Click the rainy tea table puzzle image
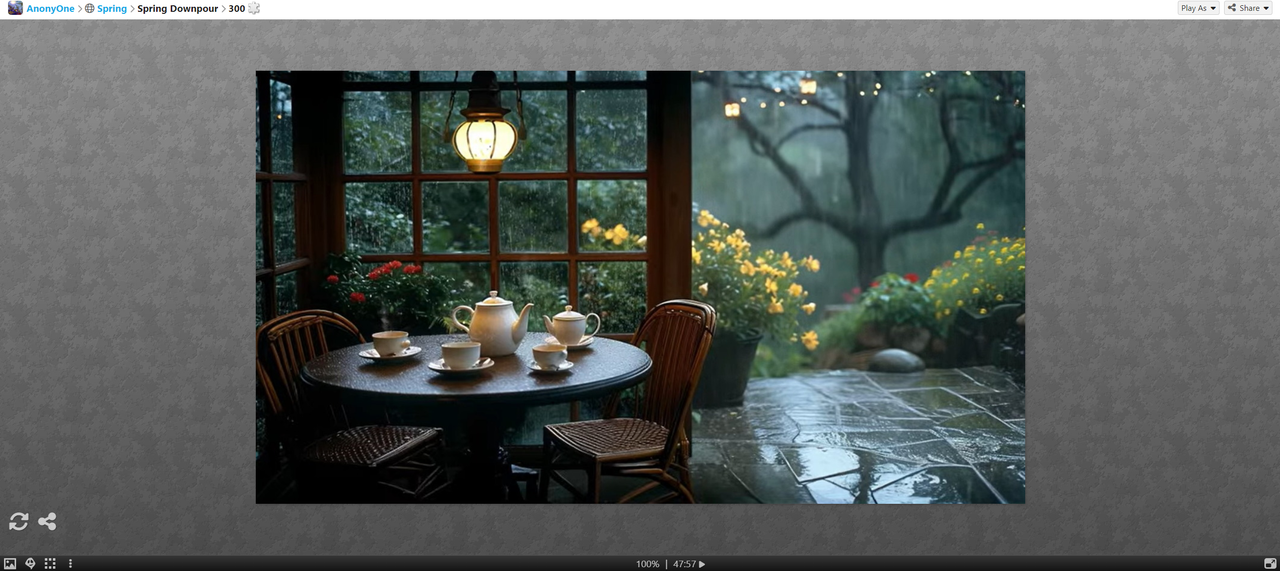This screenshot has width=1280, height=571. coord(640,287)
